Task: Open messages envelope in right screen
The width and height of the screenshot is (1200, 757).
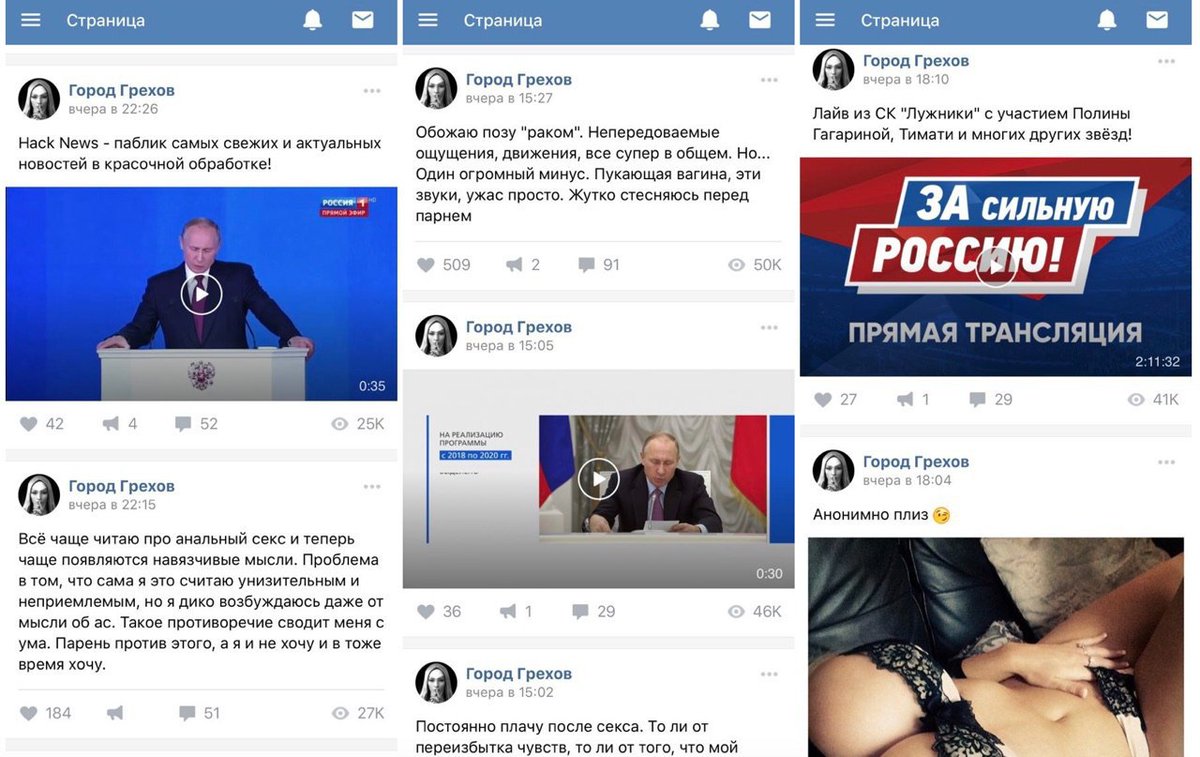Action: pos(1157,20)
